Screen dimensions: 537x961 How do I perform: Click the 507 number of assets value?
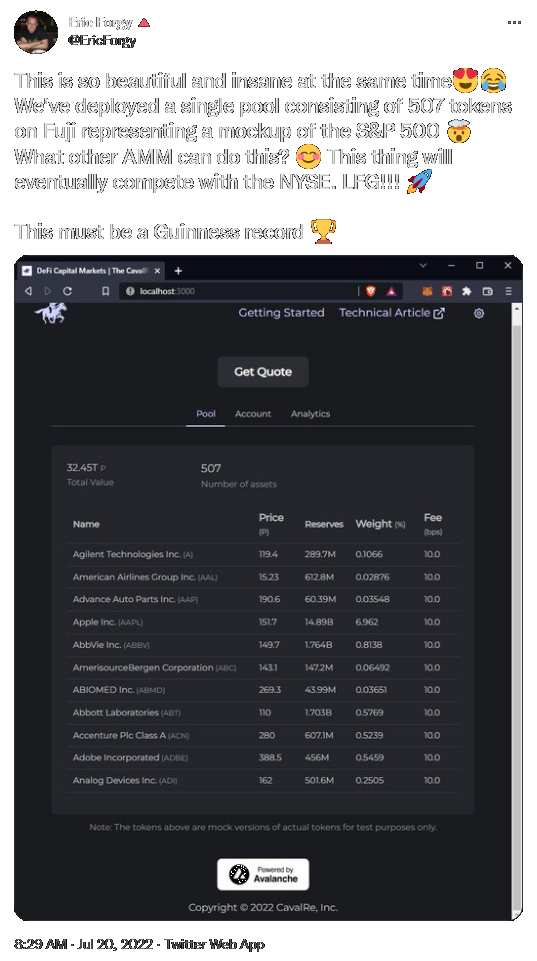click(210, 468)
